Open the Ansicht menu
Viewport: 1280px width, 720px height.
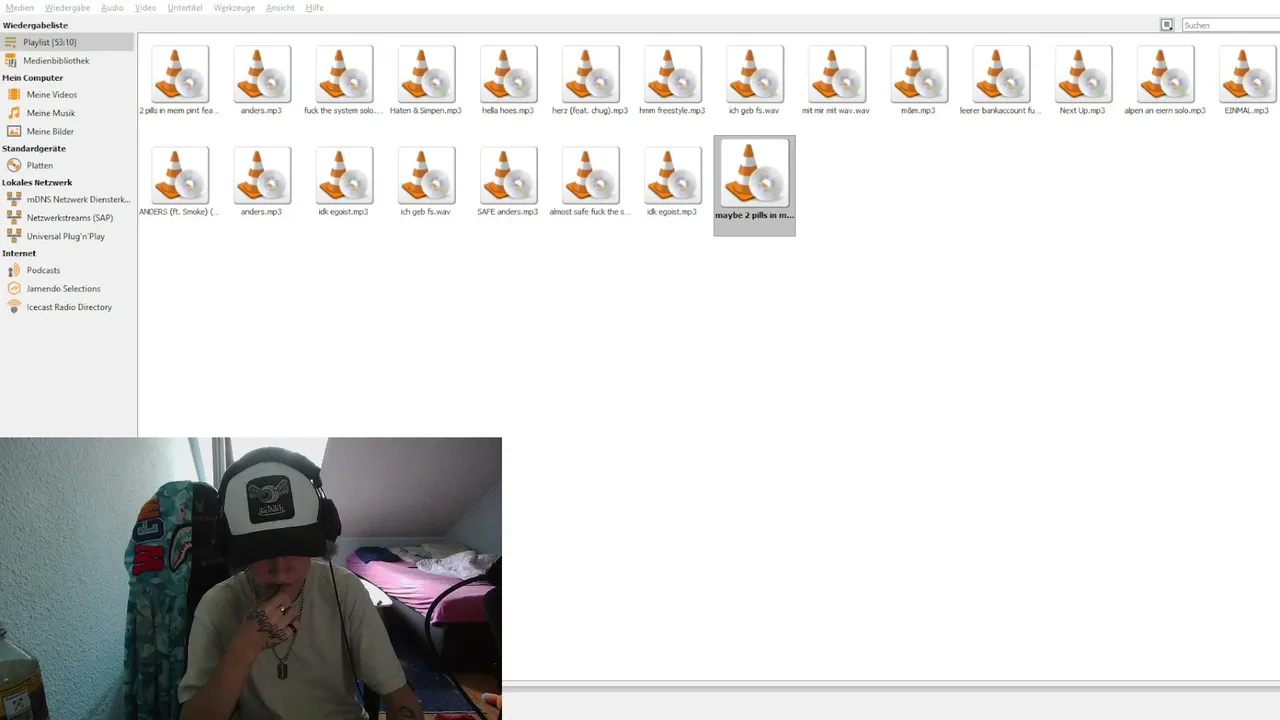[x=280, y=7]
